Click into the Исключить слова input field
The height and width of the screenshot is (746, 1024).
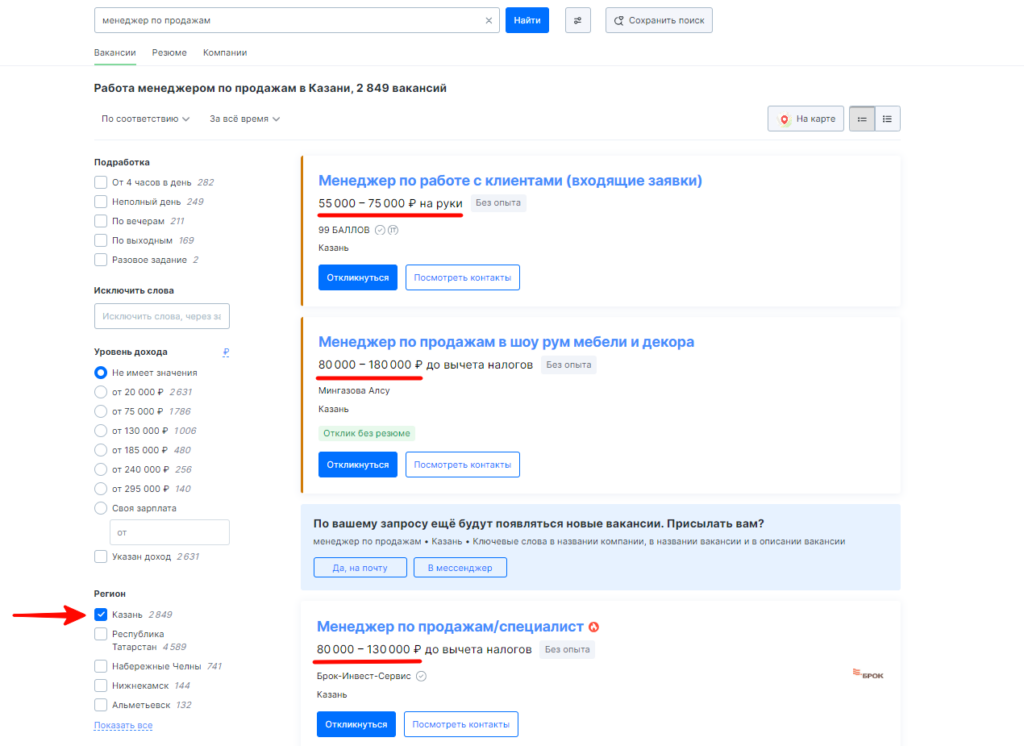click(x=161, y=316)
